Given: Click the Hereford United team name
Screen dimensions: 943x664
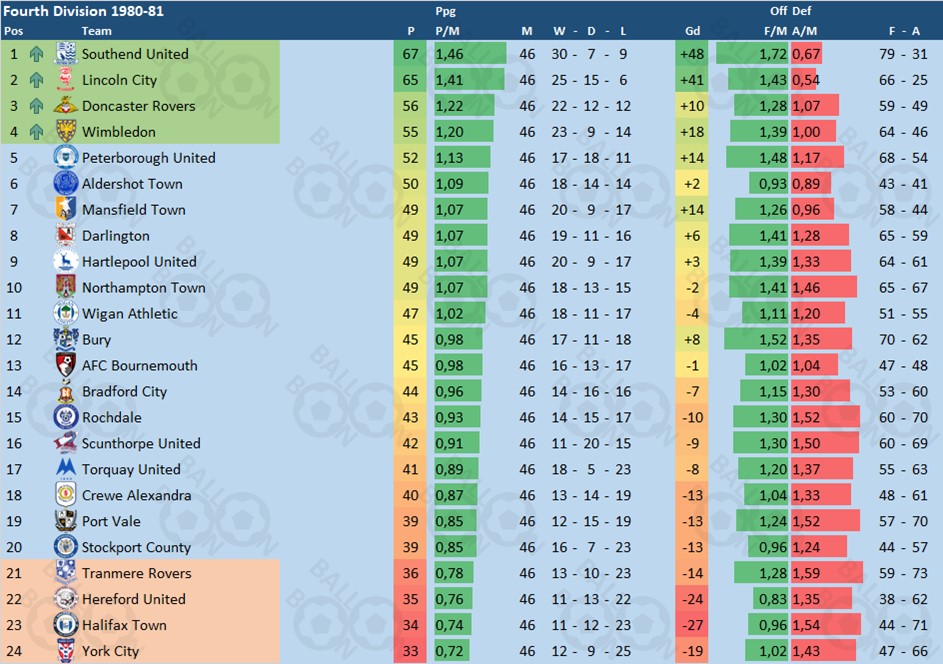Looking at the screenshot, I should [134, 599].
